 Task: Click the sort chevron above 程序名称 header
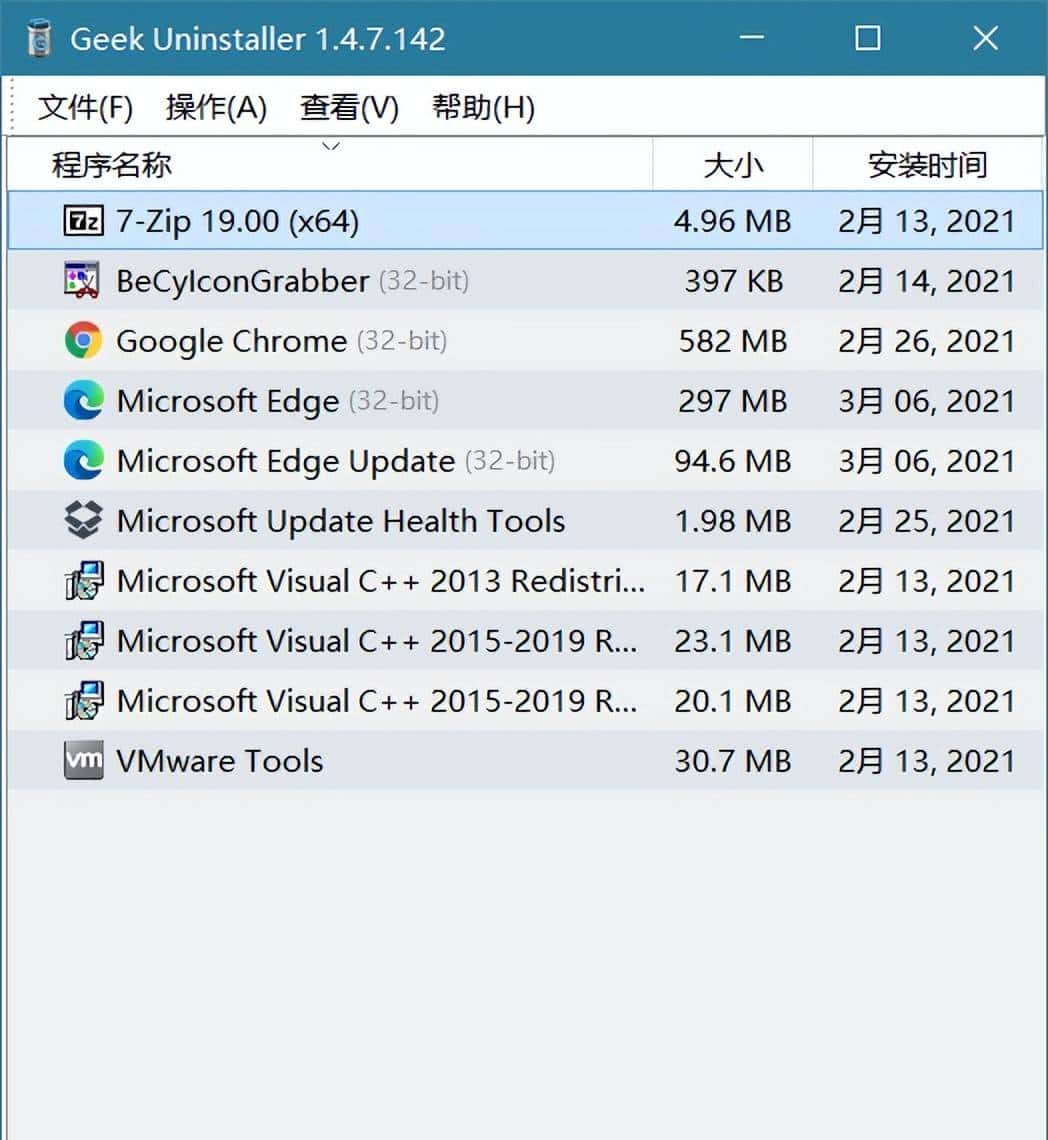click(330, 146)
